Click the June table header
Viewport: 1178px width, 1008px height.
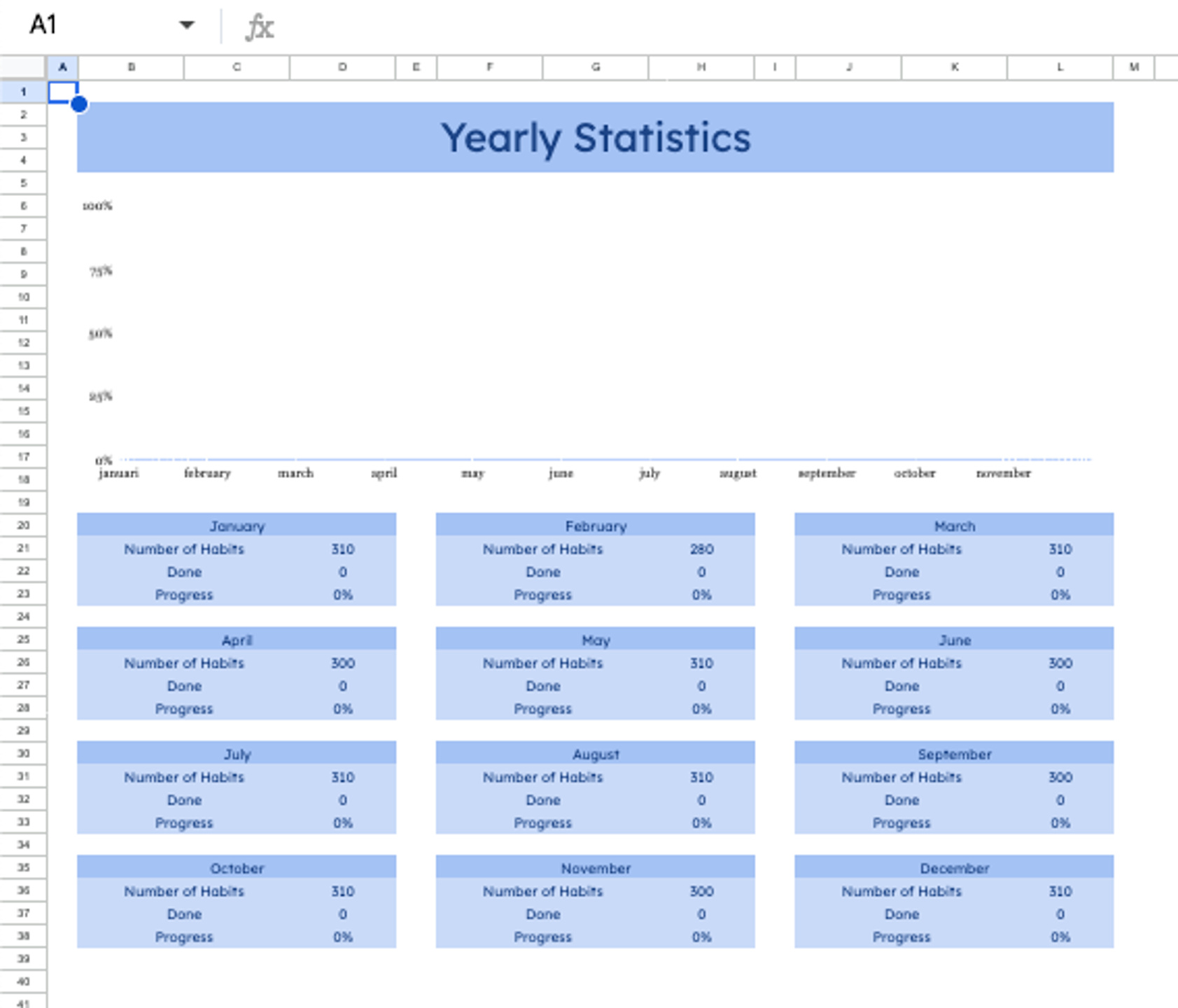[954, 639]
